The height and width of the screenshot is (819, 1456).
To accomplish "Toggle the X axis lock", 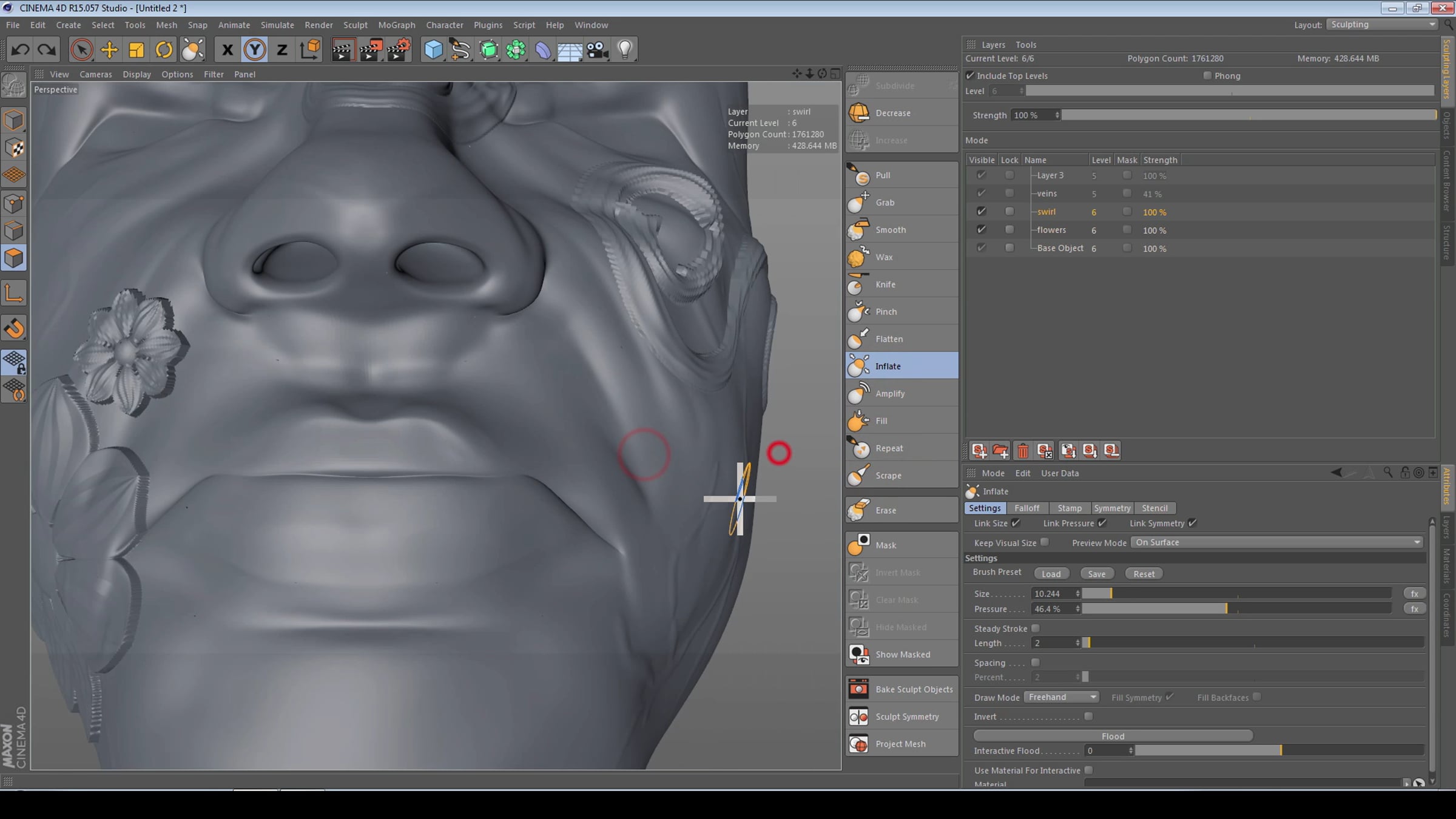I will coord(227,50).
